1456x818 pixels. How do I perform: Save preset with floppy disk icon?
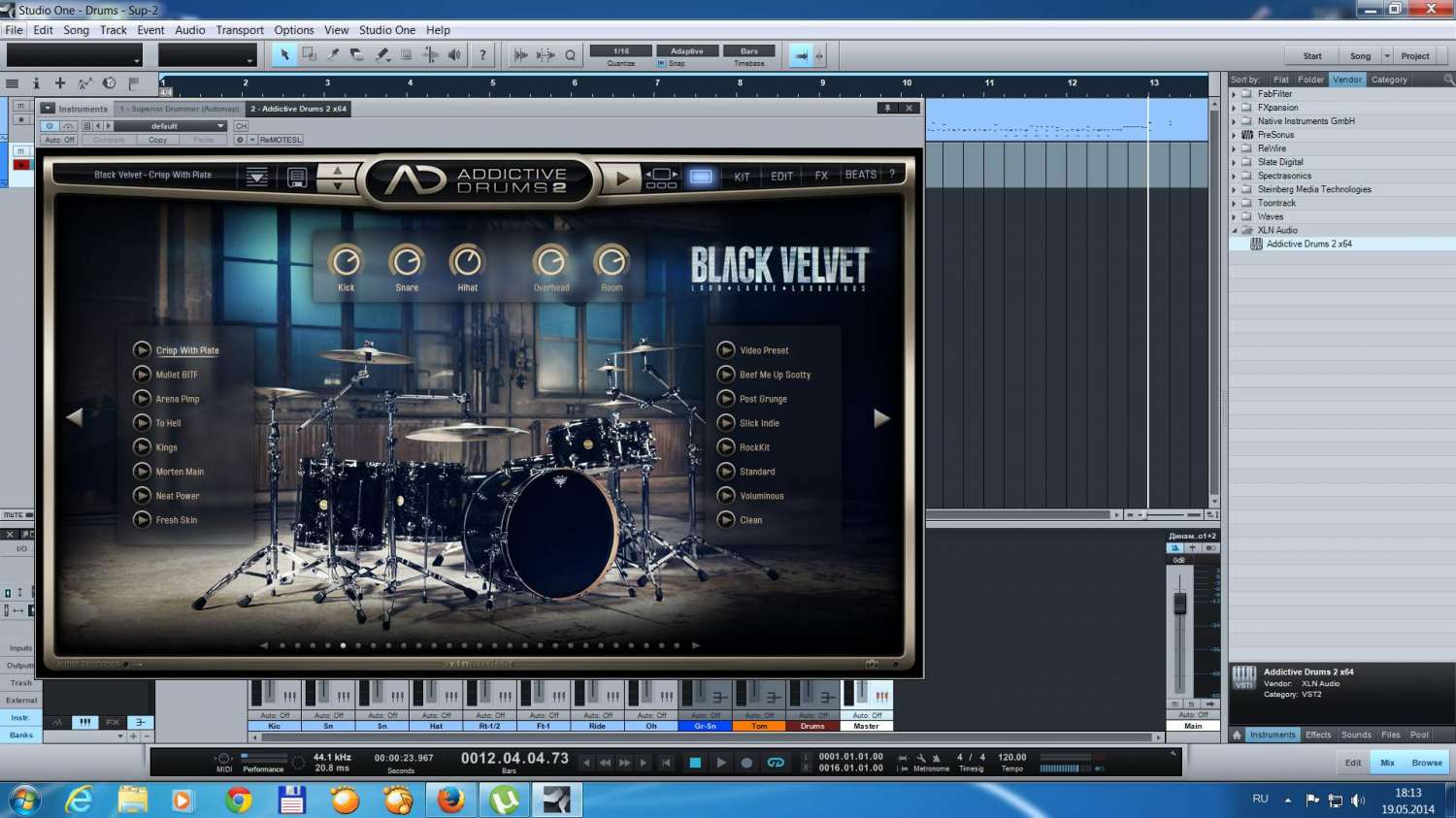click(x=297, y=178)
